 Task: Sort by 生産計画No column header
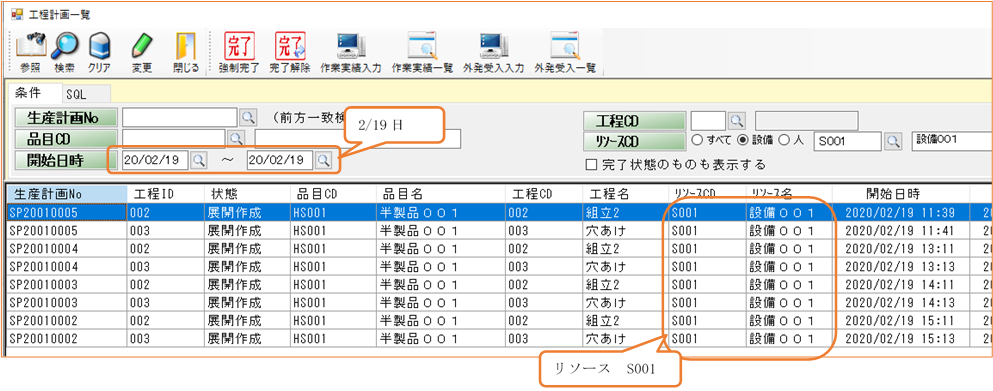coord(66,193)
